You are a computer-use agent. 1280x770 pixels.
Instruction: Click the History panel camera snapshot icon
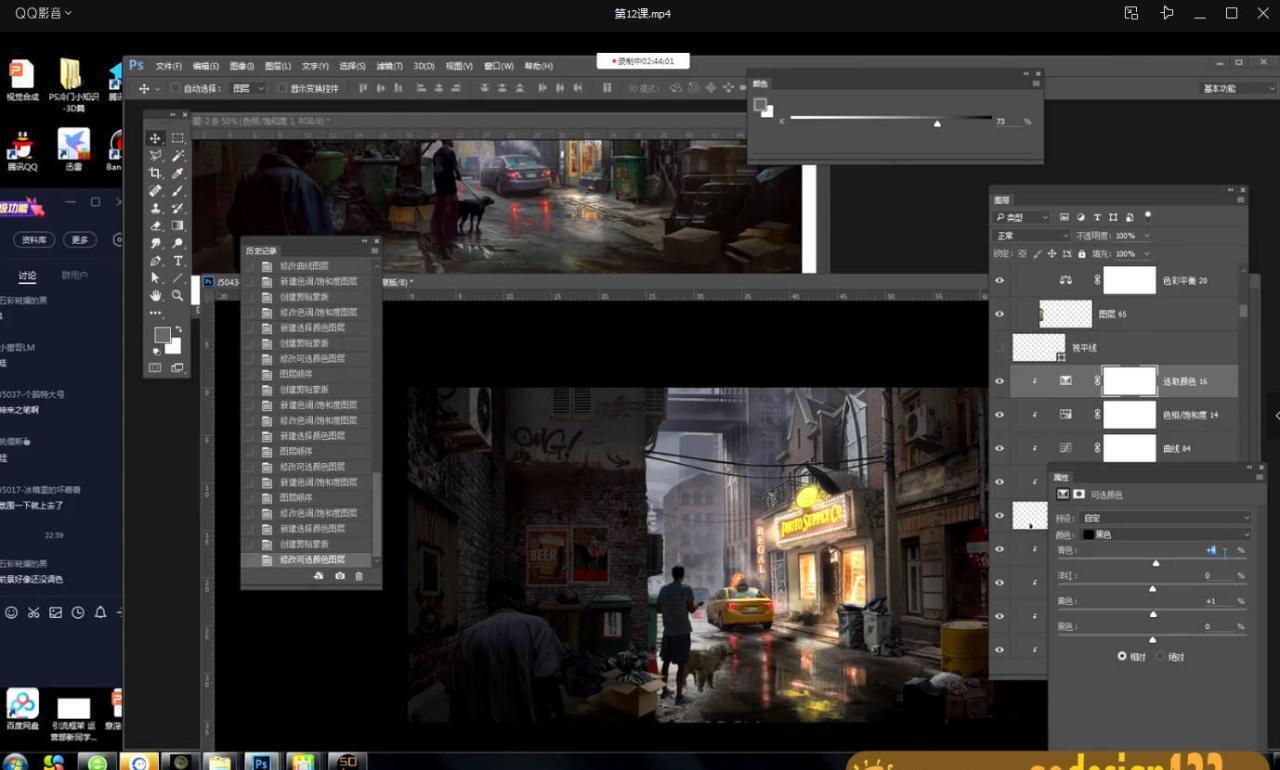(x=340, y=576)
